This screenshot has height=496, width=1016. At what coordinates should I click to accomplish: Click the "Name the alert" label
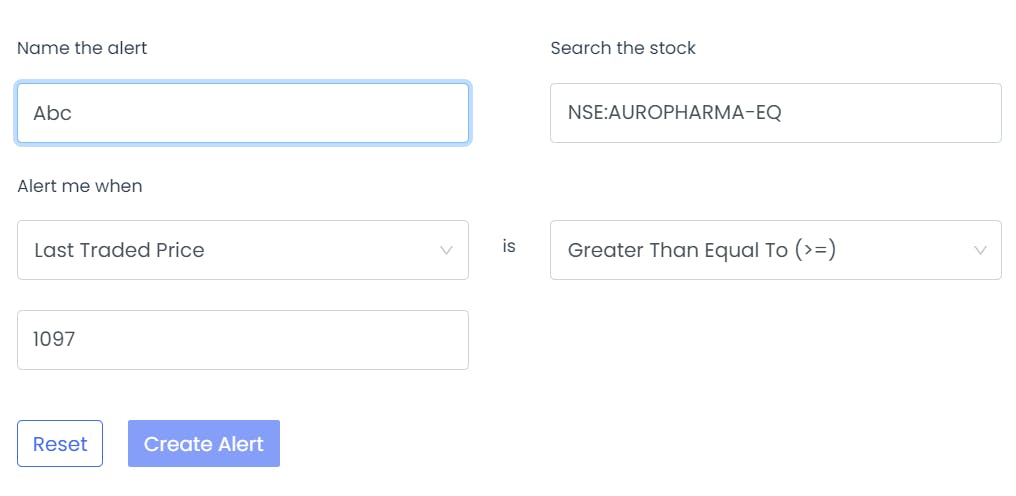(82, 48)
